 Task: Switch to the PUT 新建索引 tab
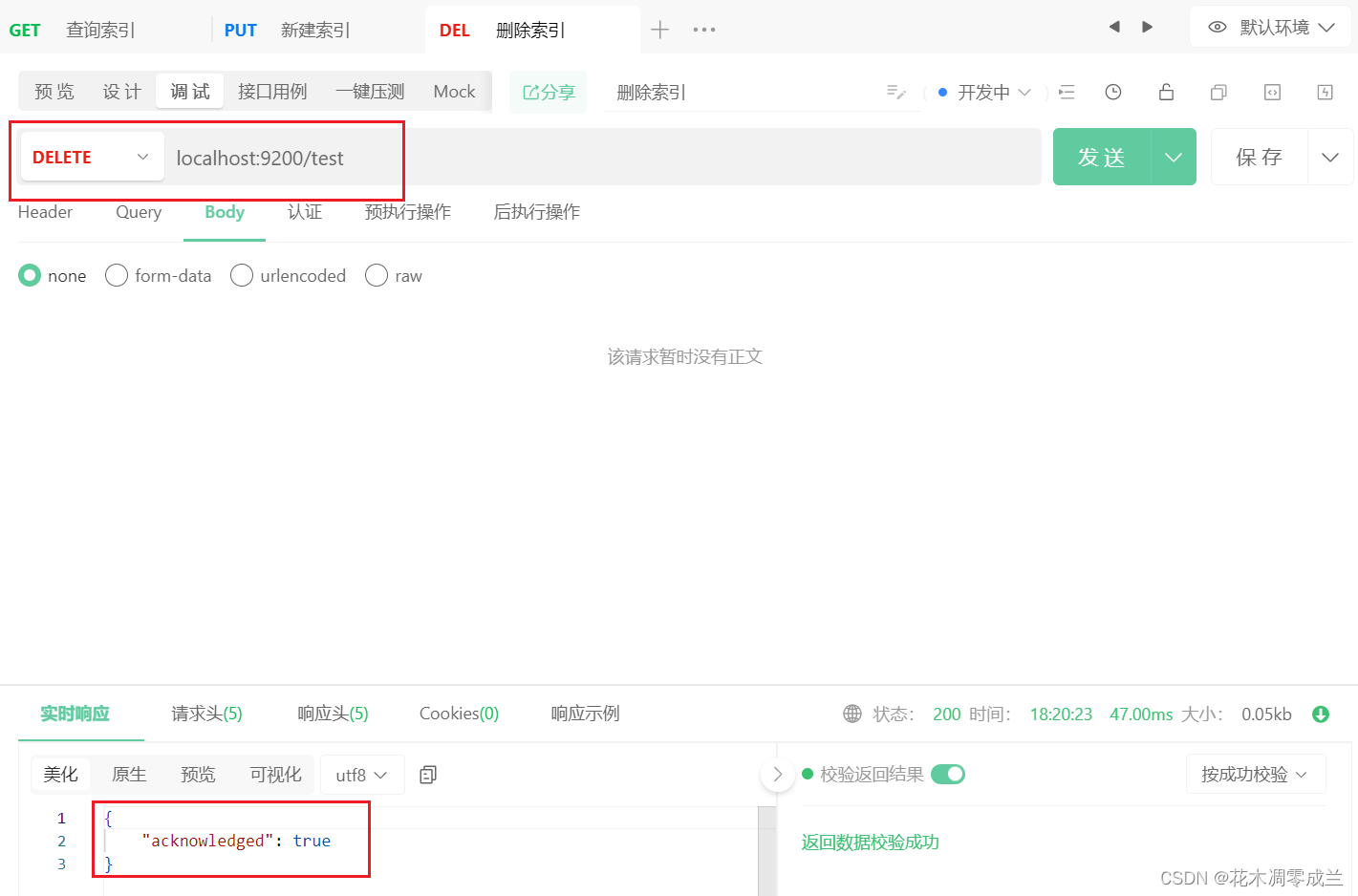pyautogui.click(x=287, y=30)
